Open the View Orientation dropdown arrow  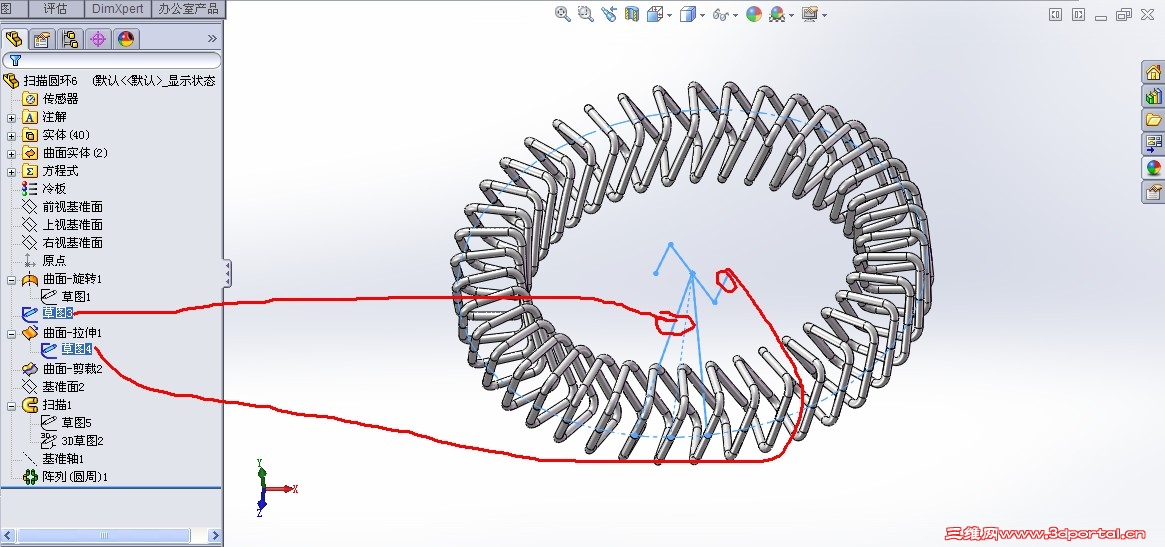[669, 15]
